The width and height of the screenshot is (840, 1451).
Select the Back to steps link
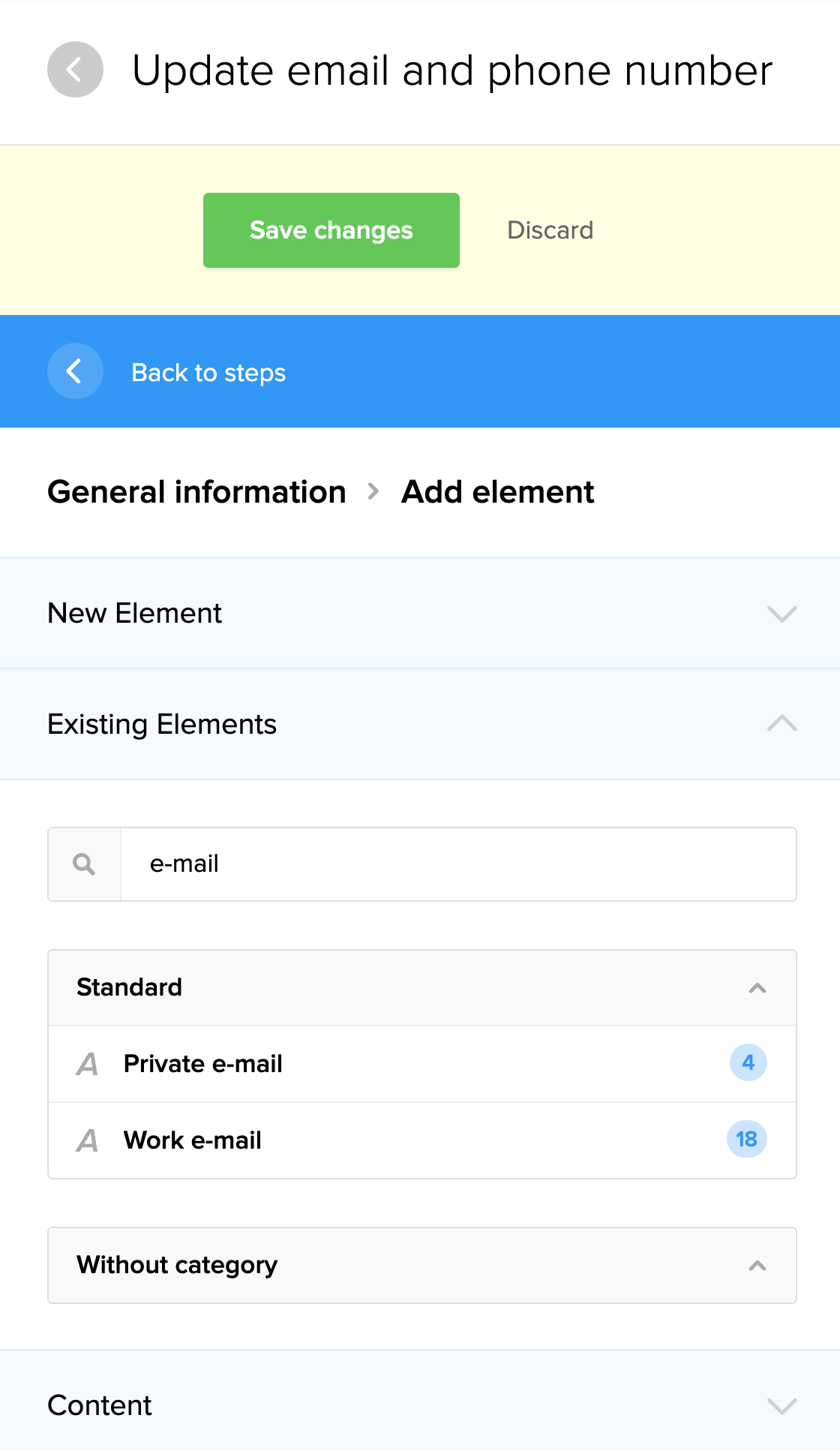pos(208,373)
